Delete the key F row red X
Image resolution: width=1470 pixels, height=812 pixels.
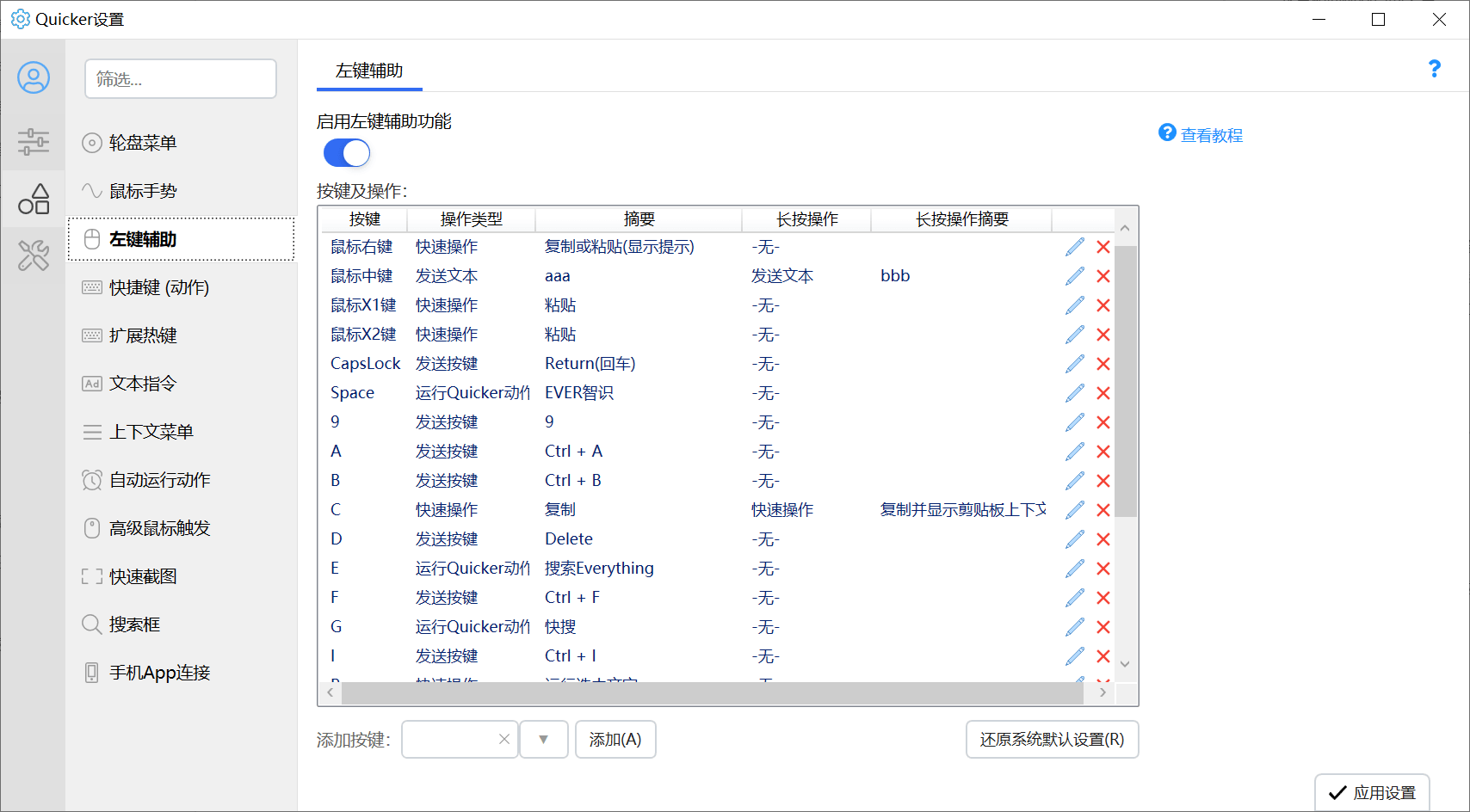[1103, 598]
